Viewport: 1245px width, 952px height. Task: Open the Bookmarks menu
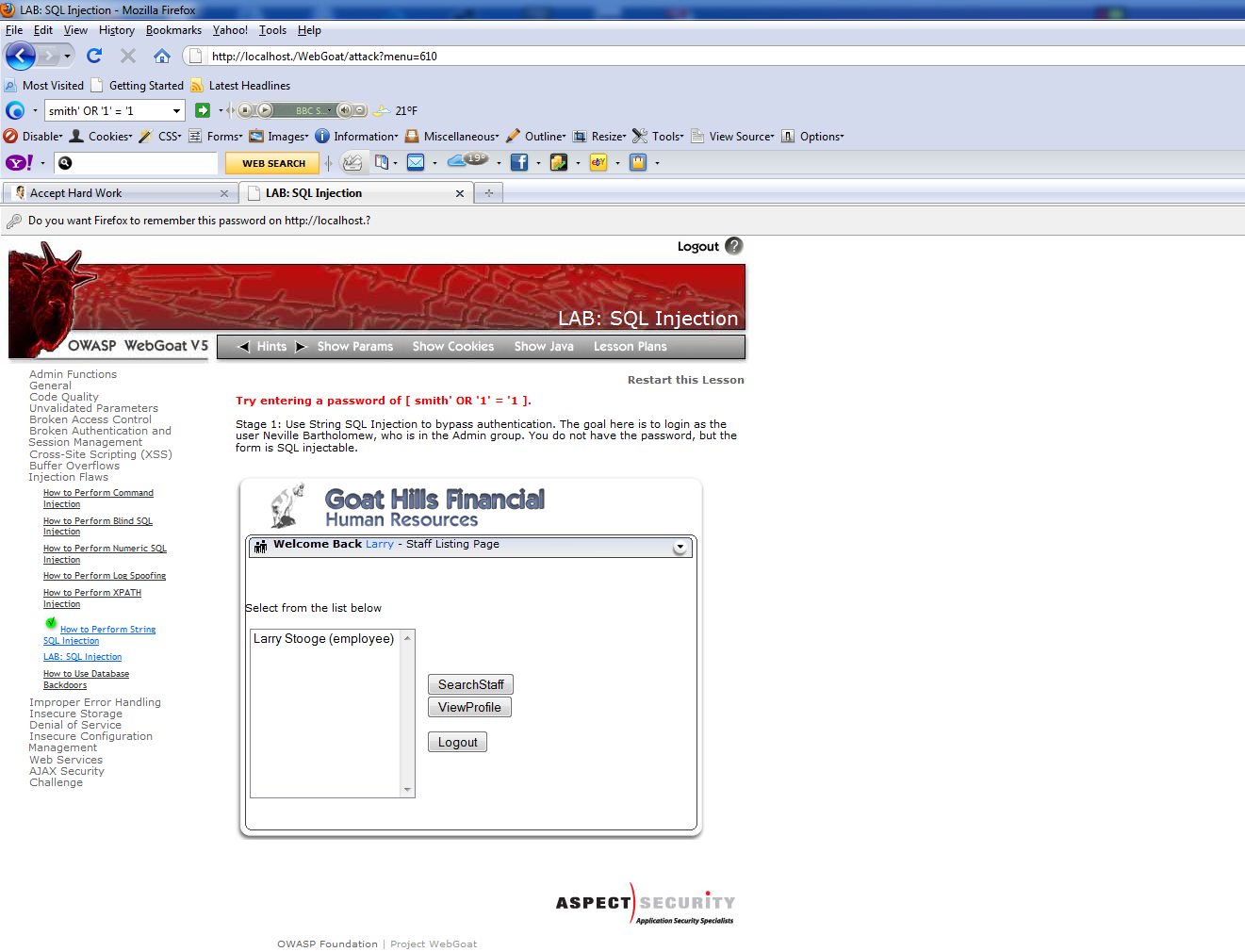[x=173, y=30]
